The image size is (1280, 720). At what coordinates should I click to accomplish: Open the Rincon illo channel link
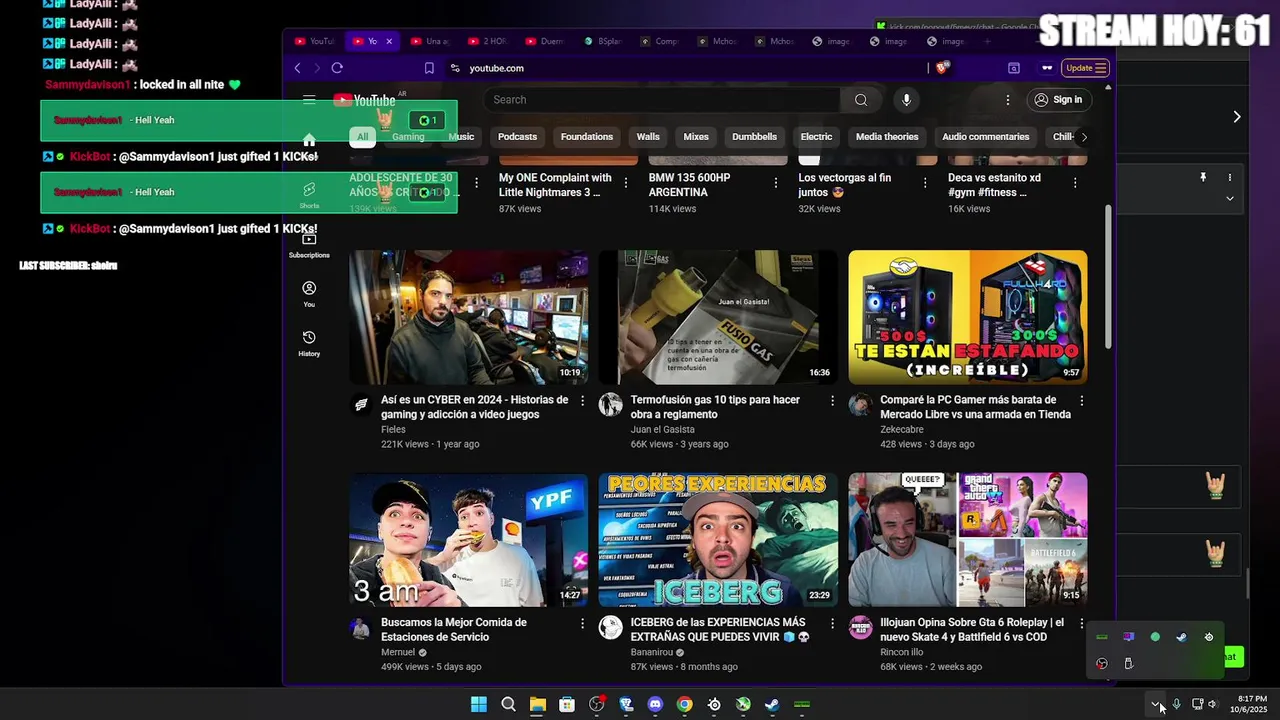point(901,652)
